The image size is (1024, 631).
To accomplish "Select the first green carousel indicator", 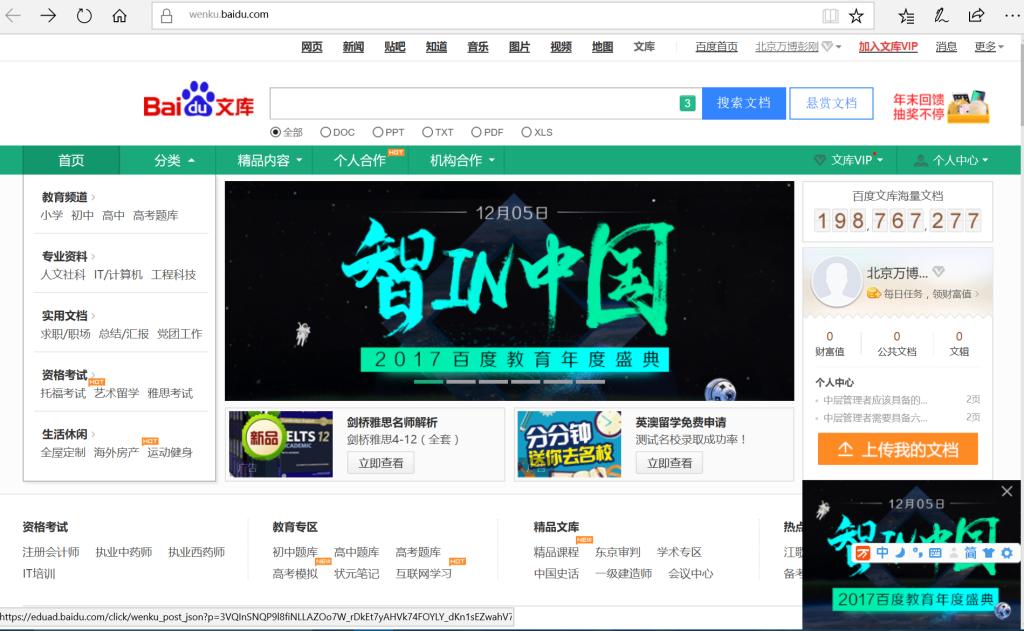I will point(428,381).
